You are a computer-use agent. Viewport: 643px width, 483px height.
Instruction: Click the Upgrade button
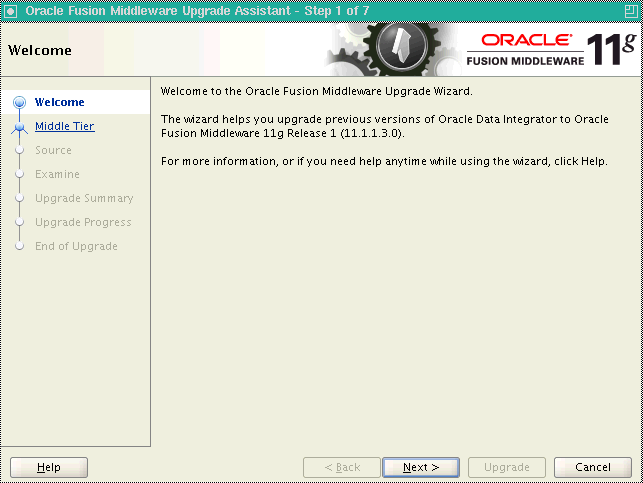(x=507, y=467)
